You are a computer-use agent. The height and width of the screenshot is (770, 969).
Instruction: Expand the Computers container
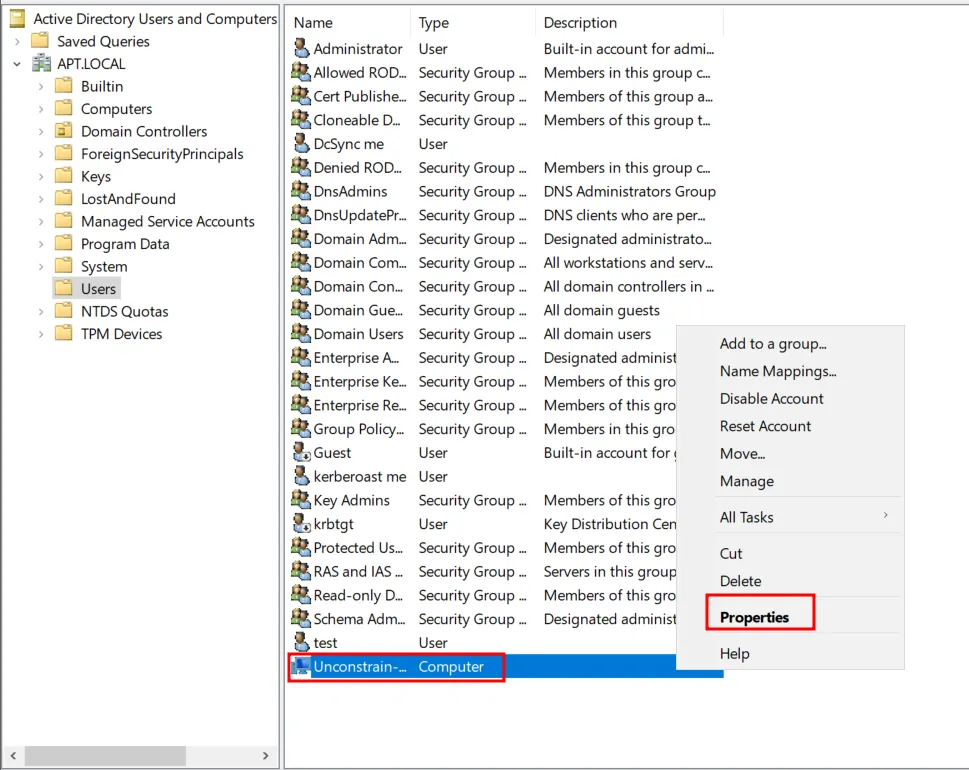coord(41,109)
